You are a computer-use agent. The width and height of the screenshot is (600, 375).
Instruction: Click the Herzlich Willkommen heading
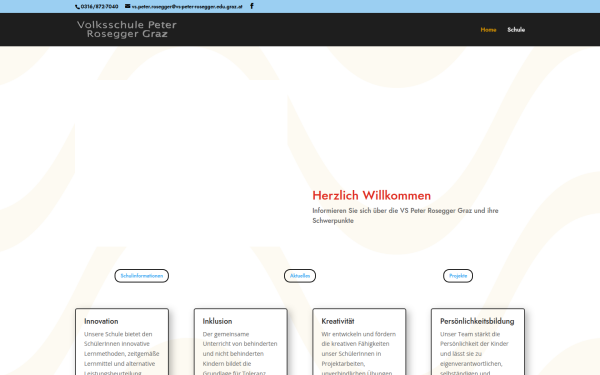coord(372,196)
